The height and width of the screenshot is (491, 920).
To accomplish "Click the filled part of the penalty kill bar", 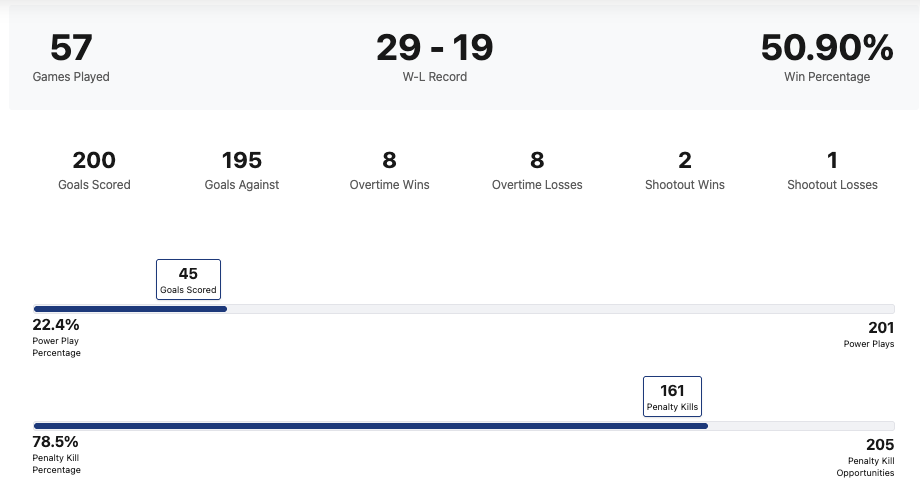I will coord(370,426).
